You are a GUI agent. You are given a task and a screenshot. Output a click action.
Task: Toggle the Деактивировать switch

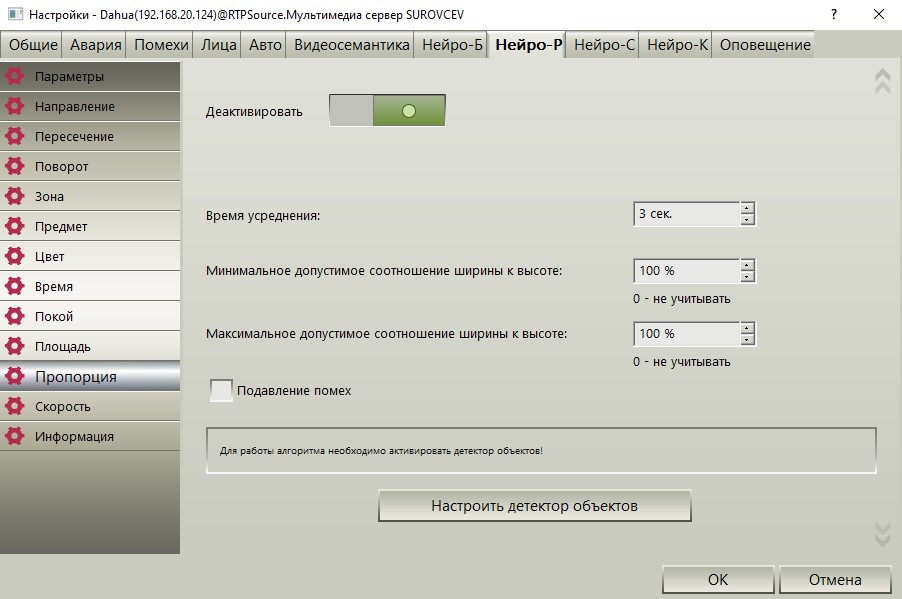pos(387,110)
